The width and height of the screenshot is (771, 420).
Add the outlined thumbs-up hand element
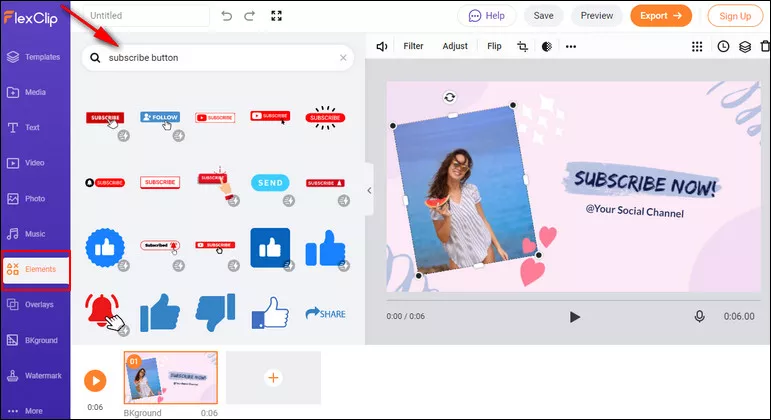point(270,312)
